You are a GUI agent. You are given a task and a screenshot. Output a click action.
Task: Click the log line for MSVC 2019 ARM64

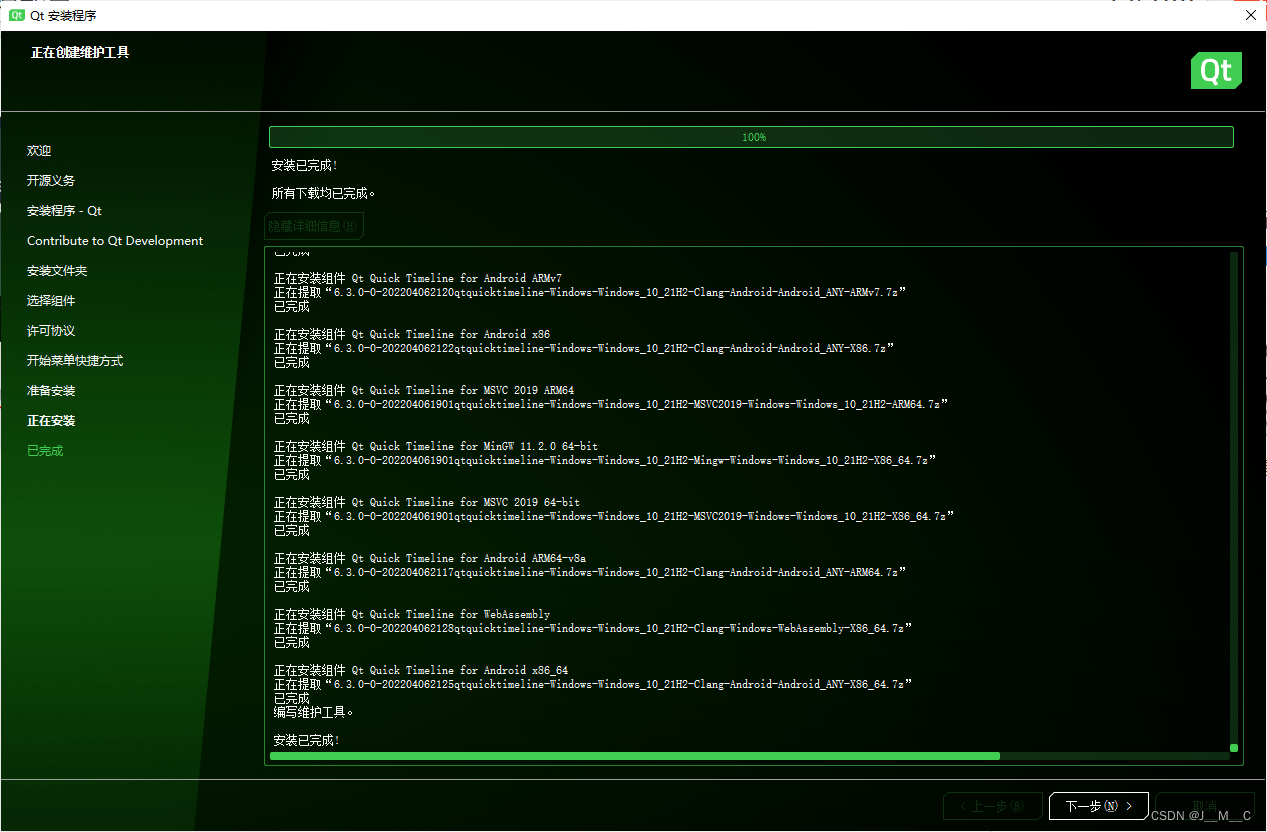pos(424,391)
